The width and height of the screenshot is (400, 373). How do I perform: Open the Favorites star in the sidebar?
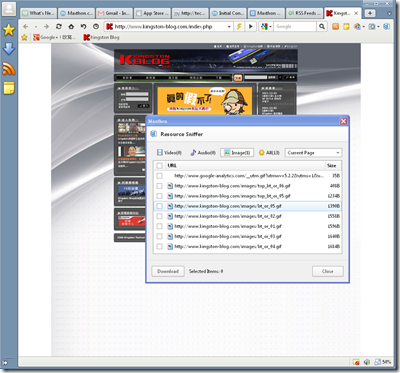point(9,30)
